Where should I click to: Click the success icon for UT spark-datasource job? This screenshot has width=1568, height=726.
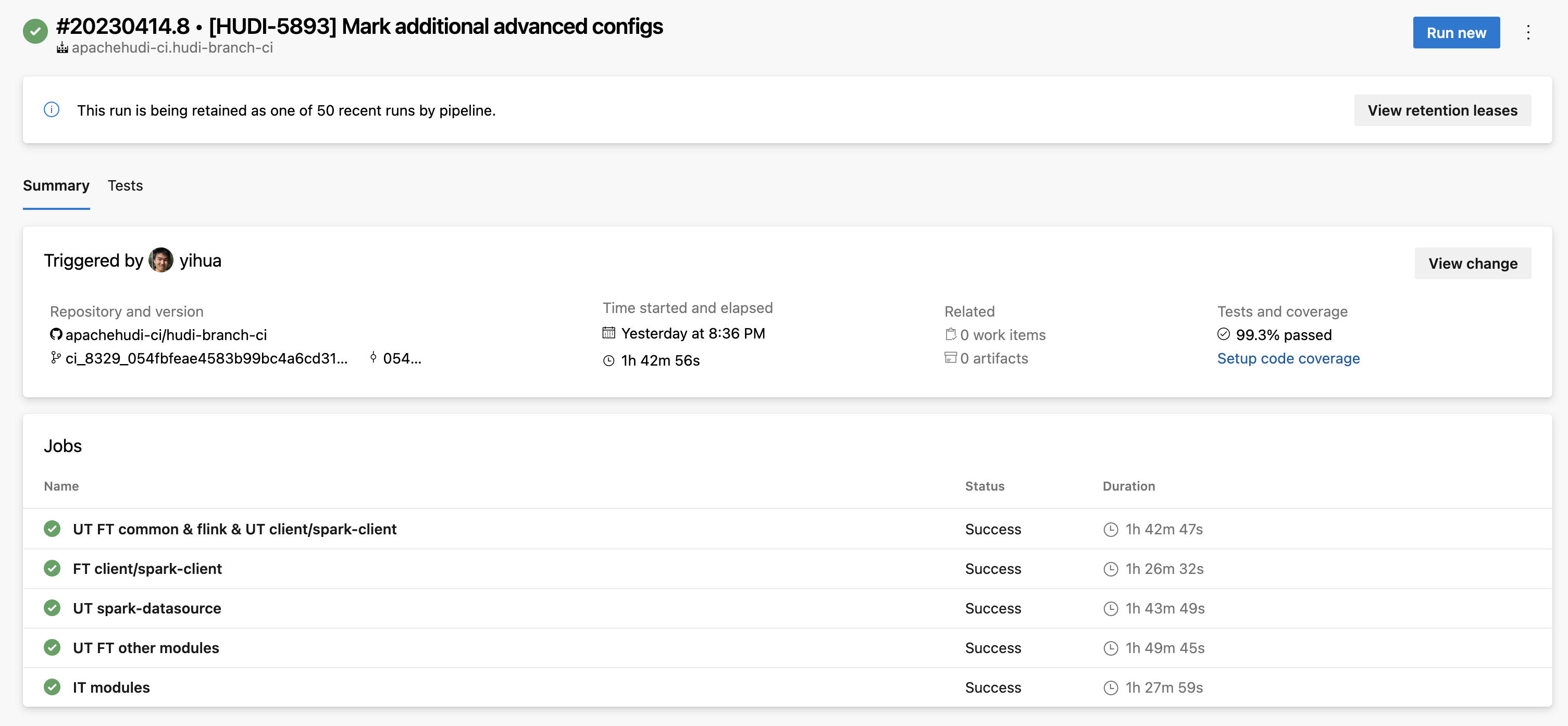[x=52, y=608]
